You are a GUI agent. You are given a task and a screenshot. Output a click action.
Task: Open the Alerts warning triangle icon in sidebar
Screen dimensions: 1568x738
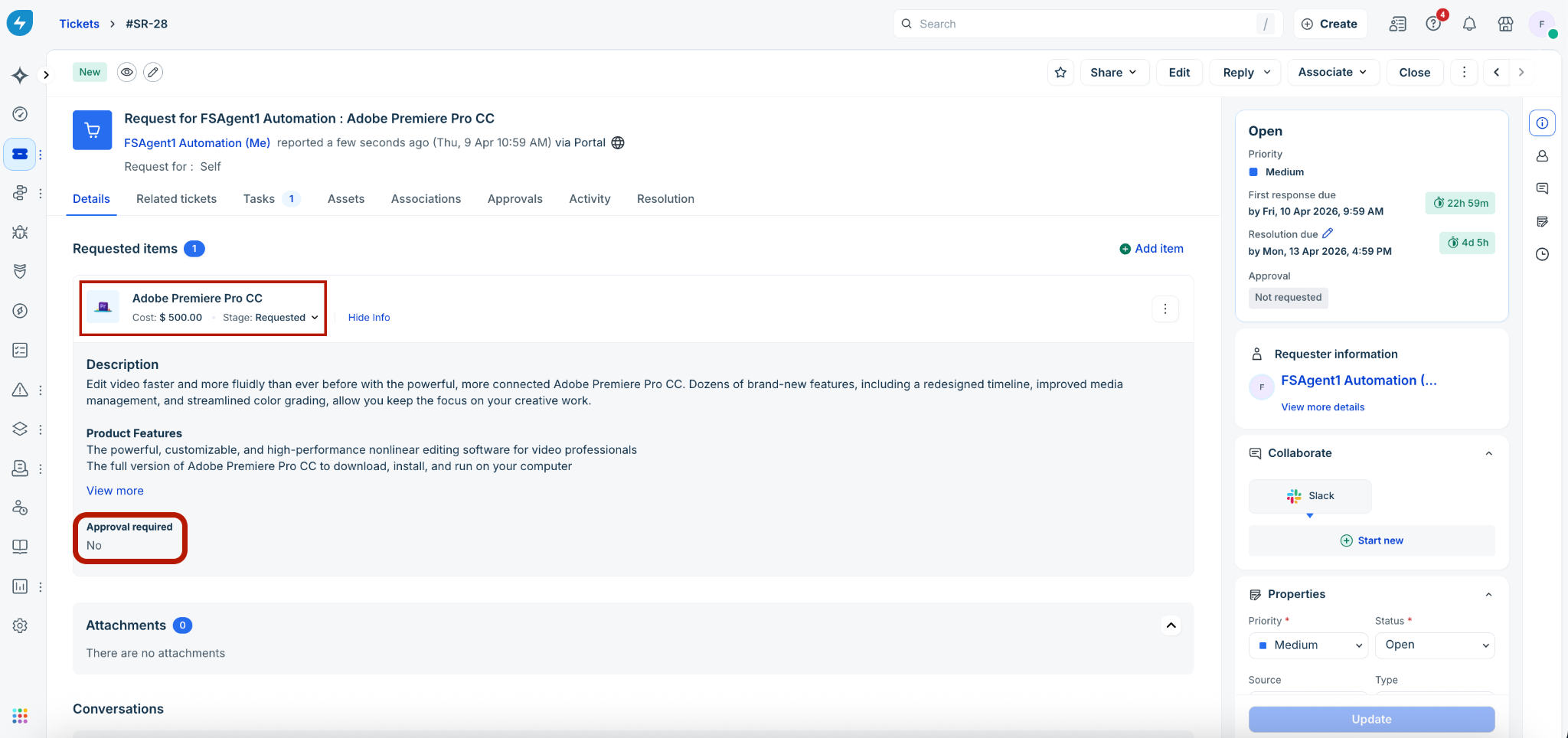(20, 390)
